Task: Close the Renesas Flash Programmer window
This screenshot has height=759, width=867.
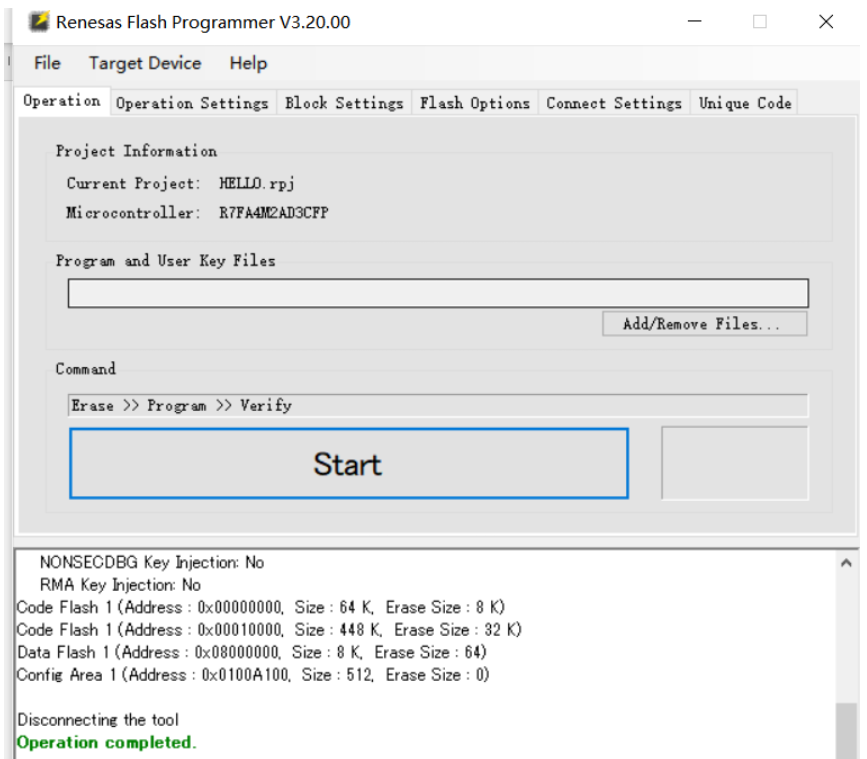Action: point(826,22)
